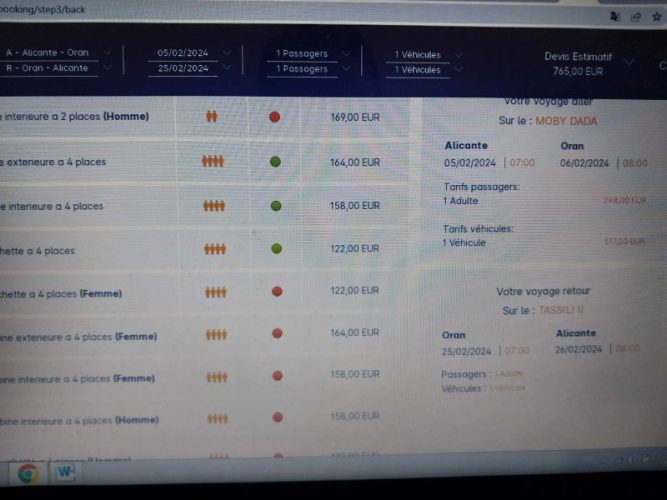Screen dimensions: 667x500
Task: Expand the outbound 1 Véhicules dropdown
Action: tap(459, 55)
